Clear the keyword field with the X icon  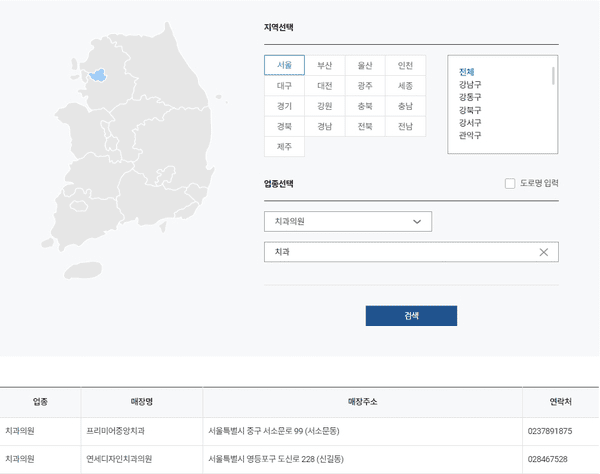(543, 252)
